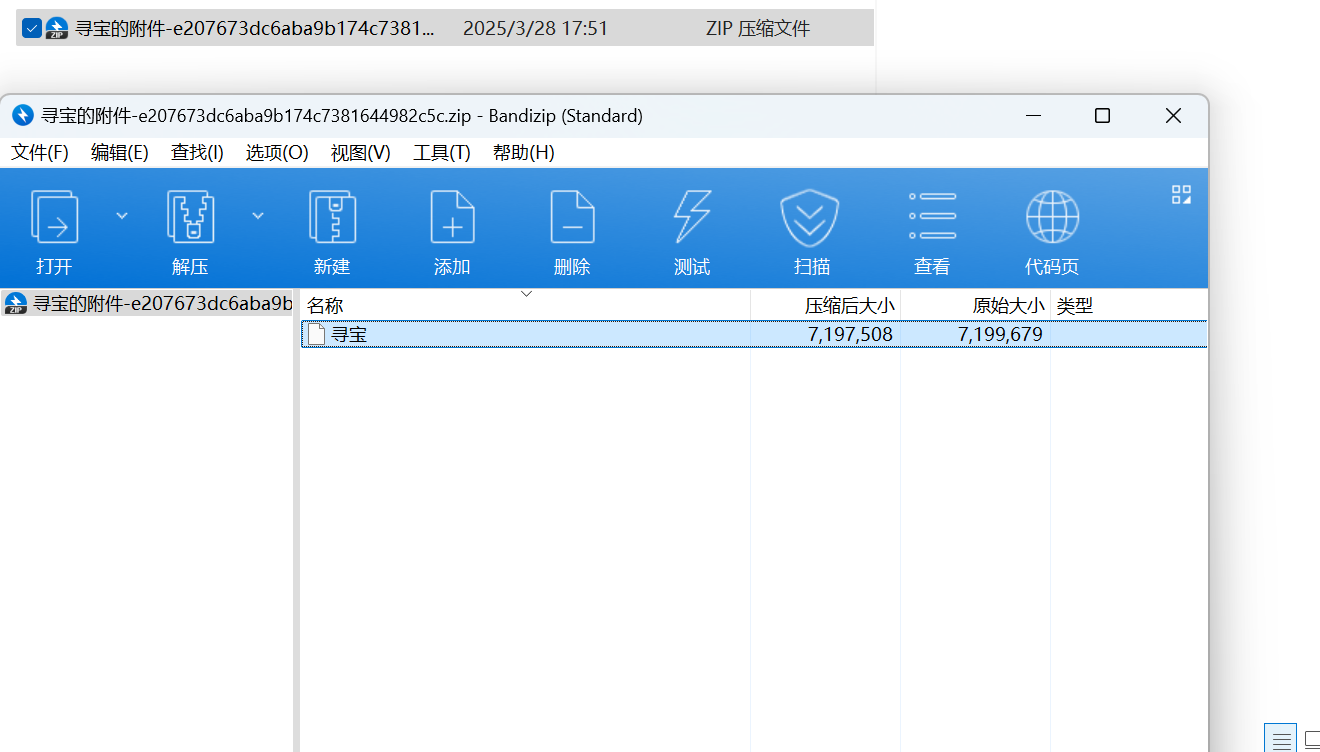Click the Bandizip title bar app icon
The width and height of the screenshot is (1320, 752).
[23, 115]
